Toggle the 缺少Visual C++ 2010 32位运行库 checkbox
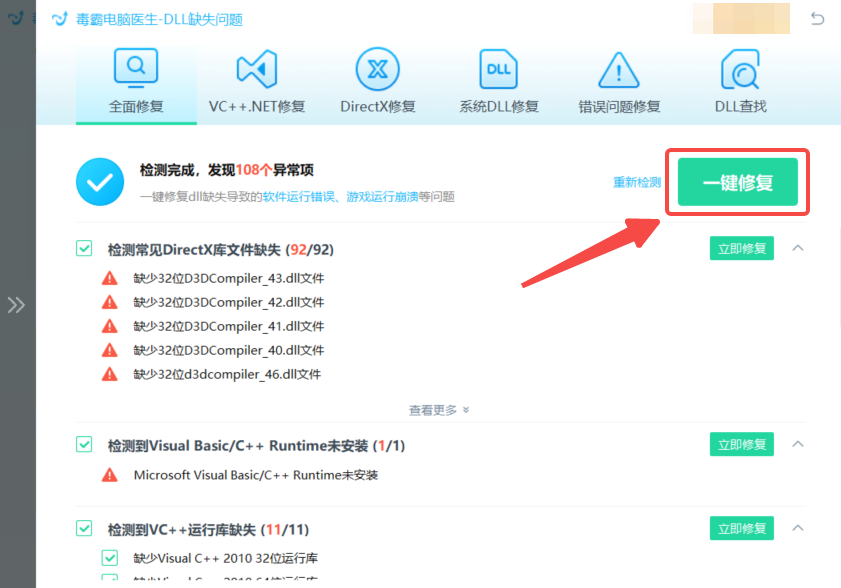 (110, 558)
